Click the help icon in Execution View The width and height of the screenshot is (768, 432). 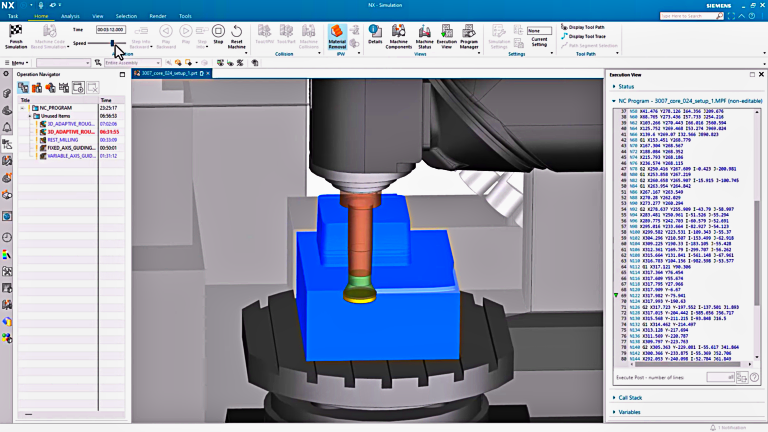click(x=754, y=377)
